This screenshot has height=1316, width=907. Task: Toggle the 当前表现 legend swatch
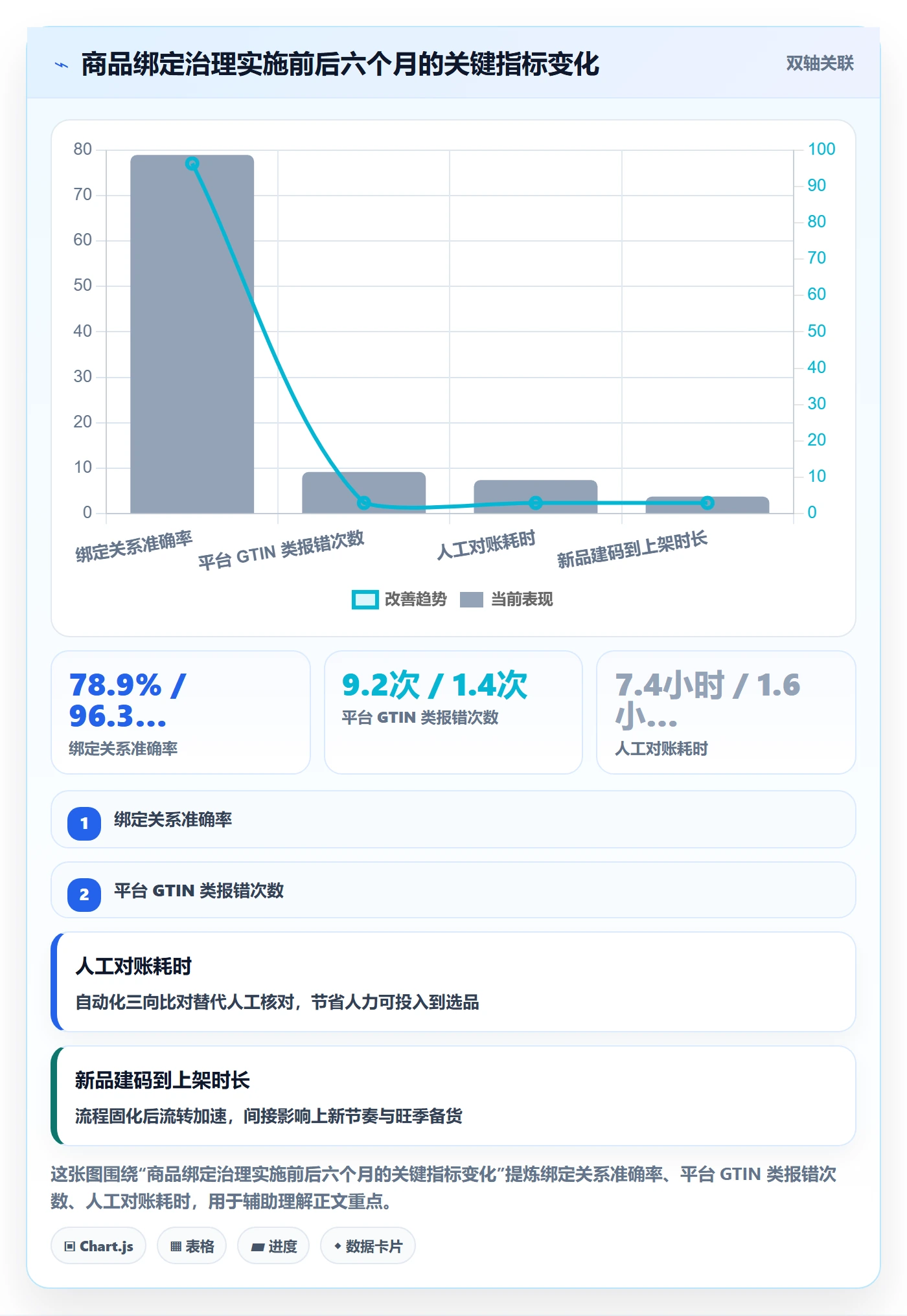coord(471,600)
